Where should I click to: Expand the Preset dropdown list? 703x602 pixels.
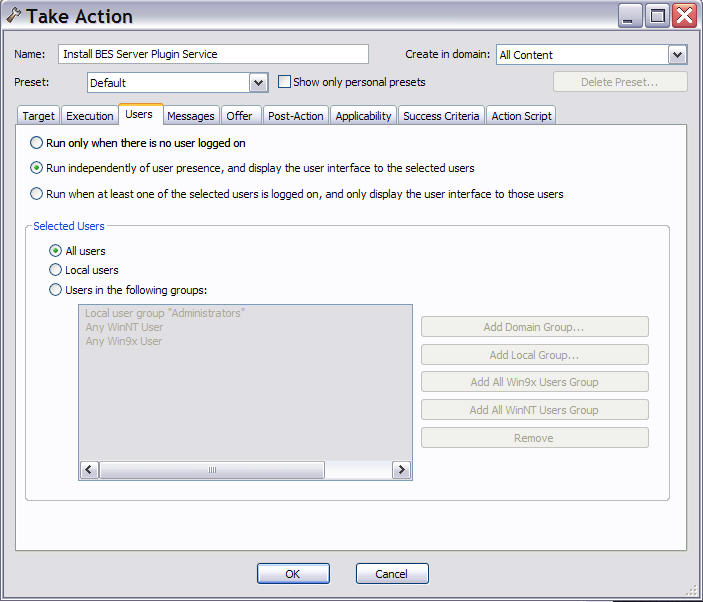[258, 82]
